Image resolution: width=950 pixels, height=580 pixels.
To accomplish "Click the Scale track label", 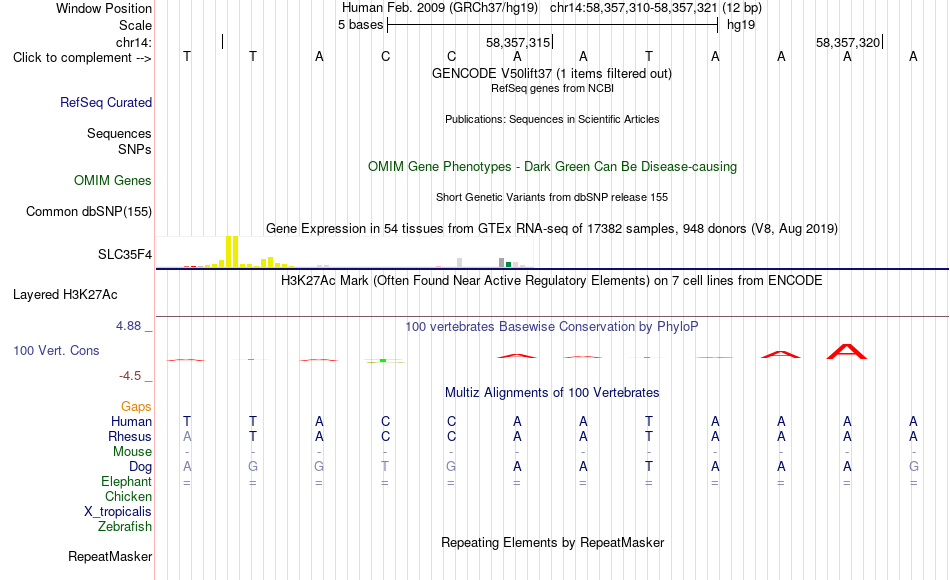I will (136, 25).
